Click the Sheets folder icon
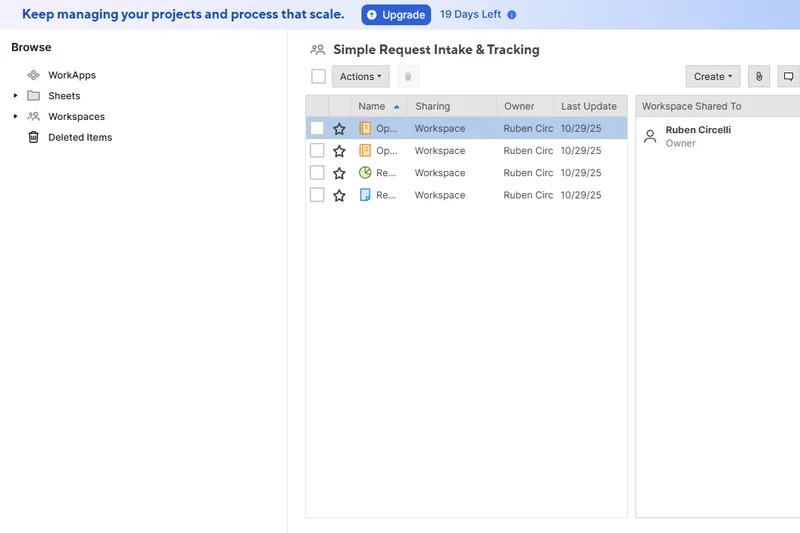The width and height of the screenshot is (800, 533). [x=34, y=95]
